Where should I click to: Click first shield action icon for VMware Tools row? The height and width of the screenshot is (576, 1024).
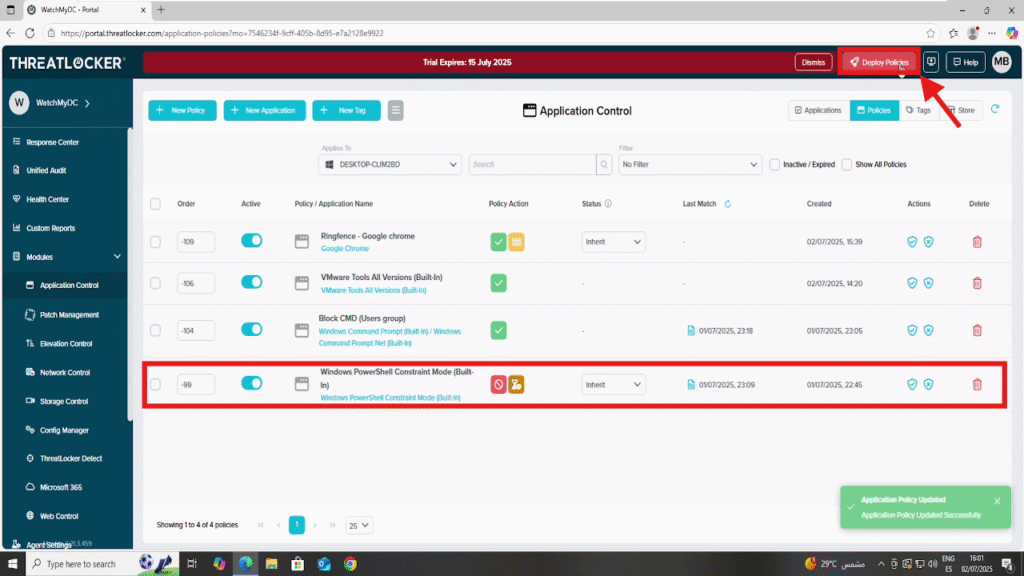click(912, 283)
